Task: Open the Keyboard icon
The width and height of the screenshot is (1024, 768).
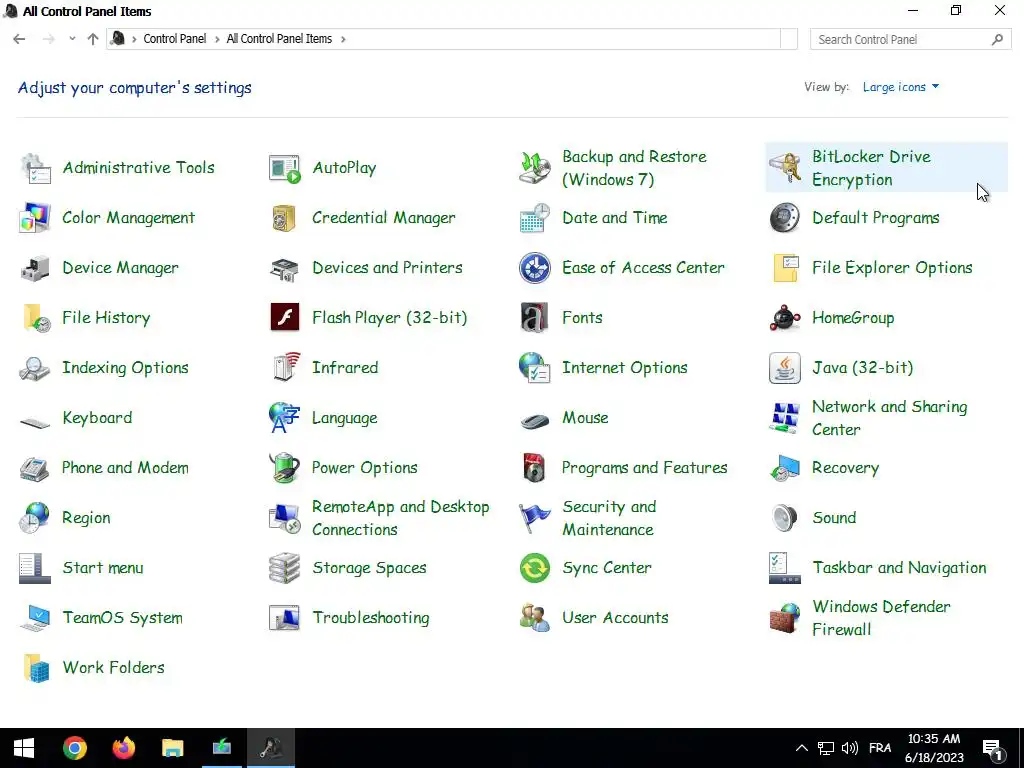Action: [35, 422]
